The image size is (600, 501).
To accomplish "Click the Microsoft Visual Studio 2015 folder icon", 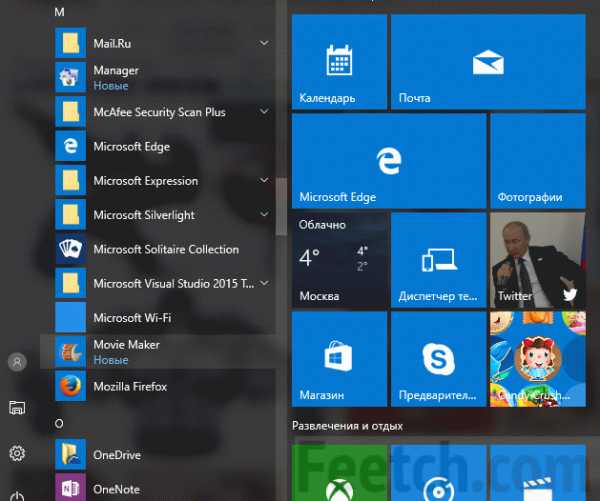I will (x=70, y=283).
